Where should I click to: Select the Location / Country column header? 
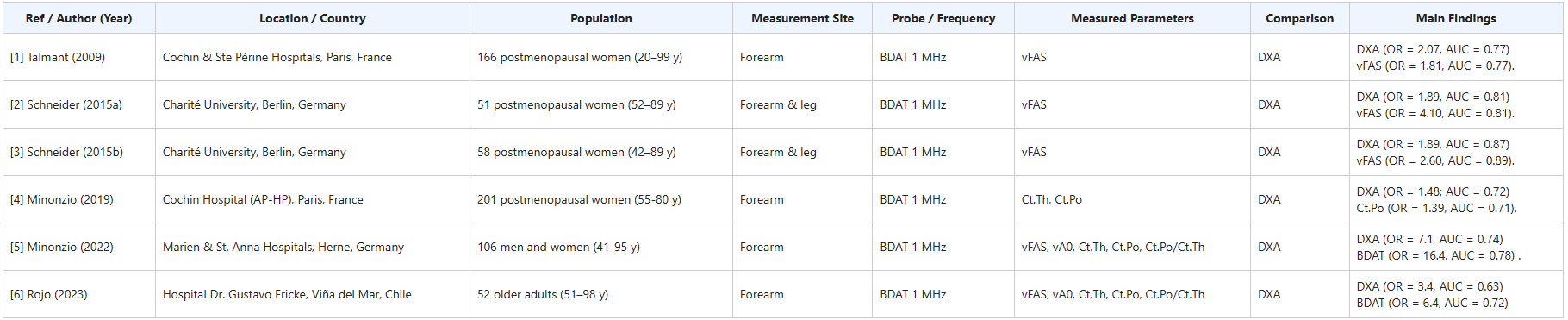[x=313, y=18]
